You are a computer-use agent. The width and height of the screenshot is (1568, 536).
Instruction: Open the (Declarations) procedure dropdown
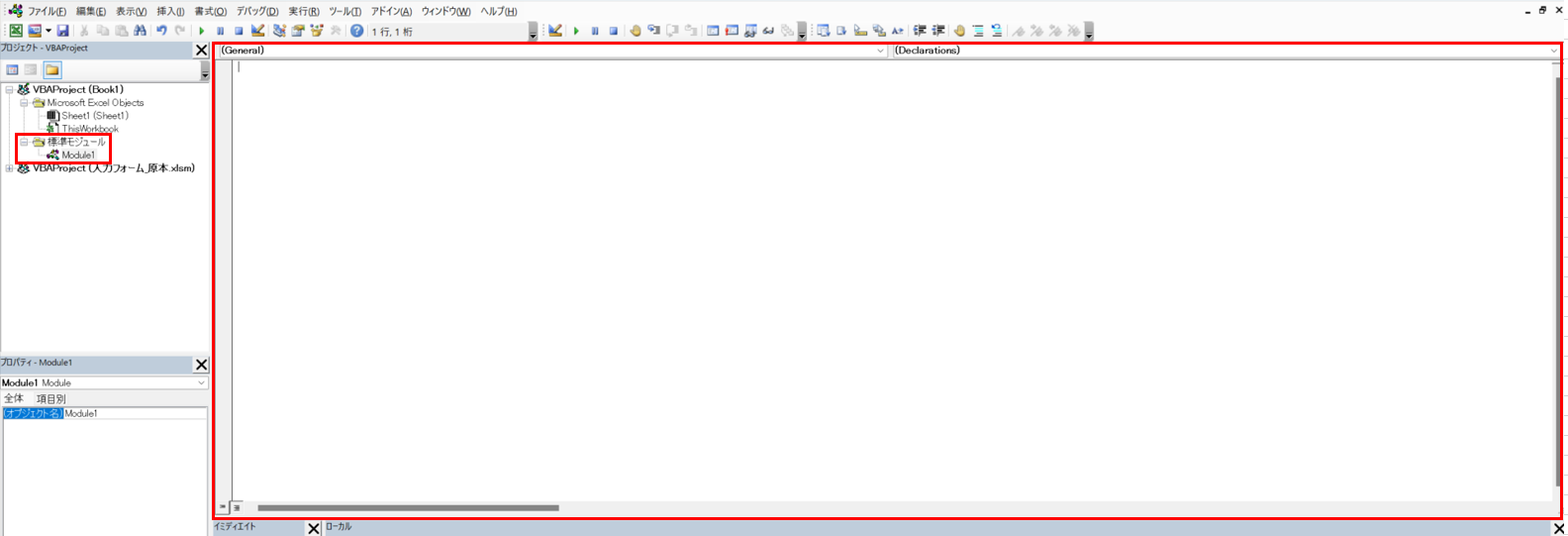(1225, 51)
